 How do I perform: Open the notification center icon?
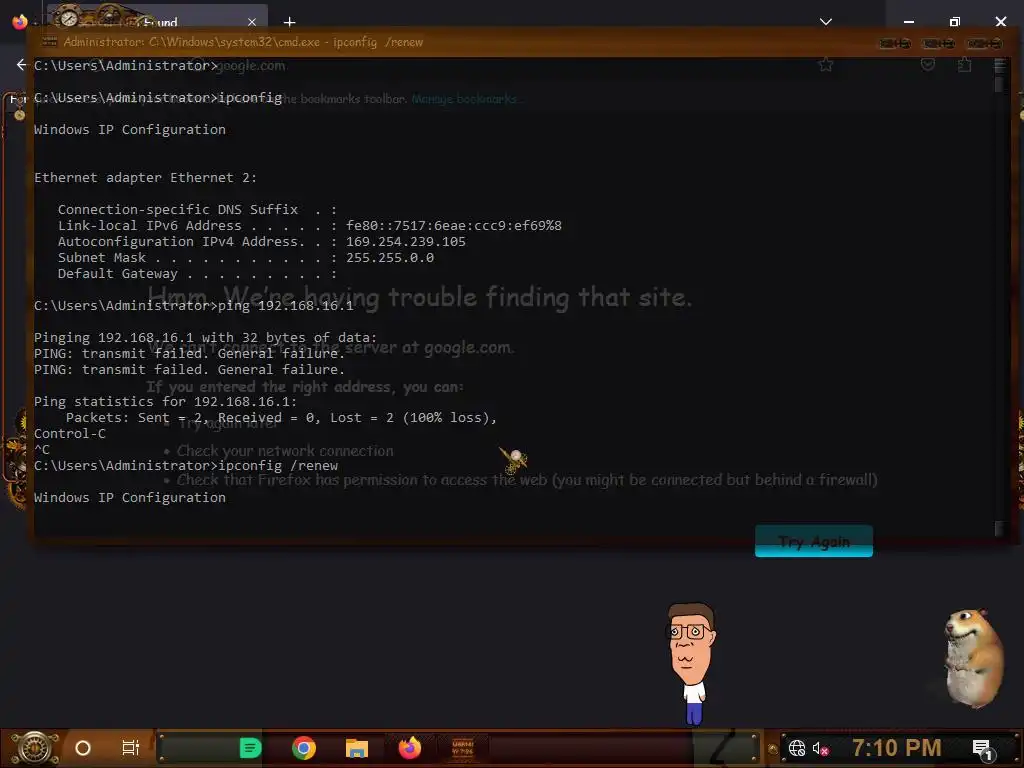click(x=982, y=750)
